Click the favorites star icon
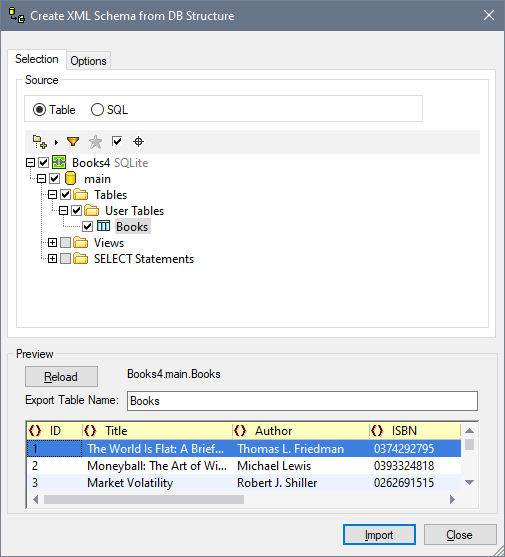This screenshot has width=505, height=557. [x=95, y=142]
